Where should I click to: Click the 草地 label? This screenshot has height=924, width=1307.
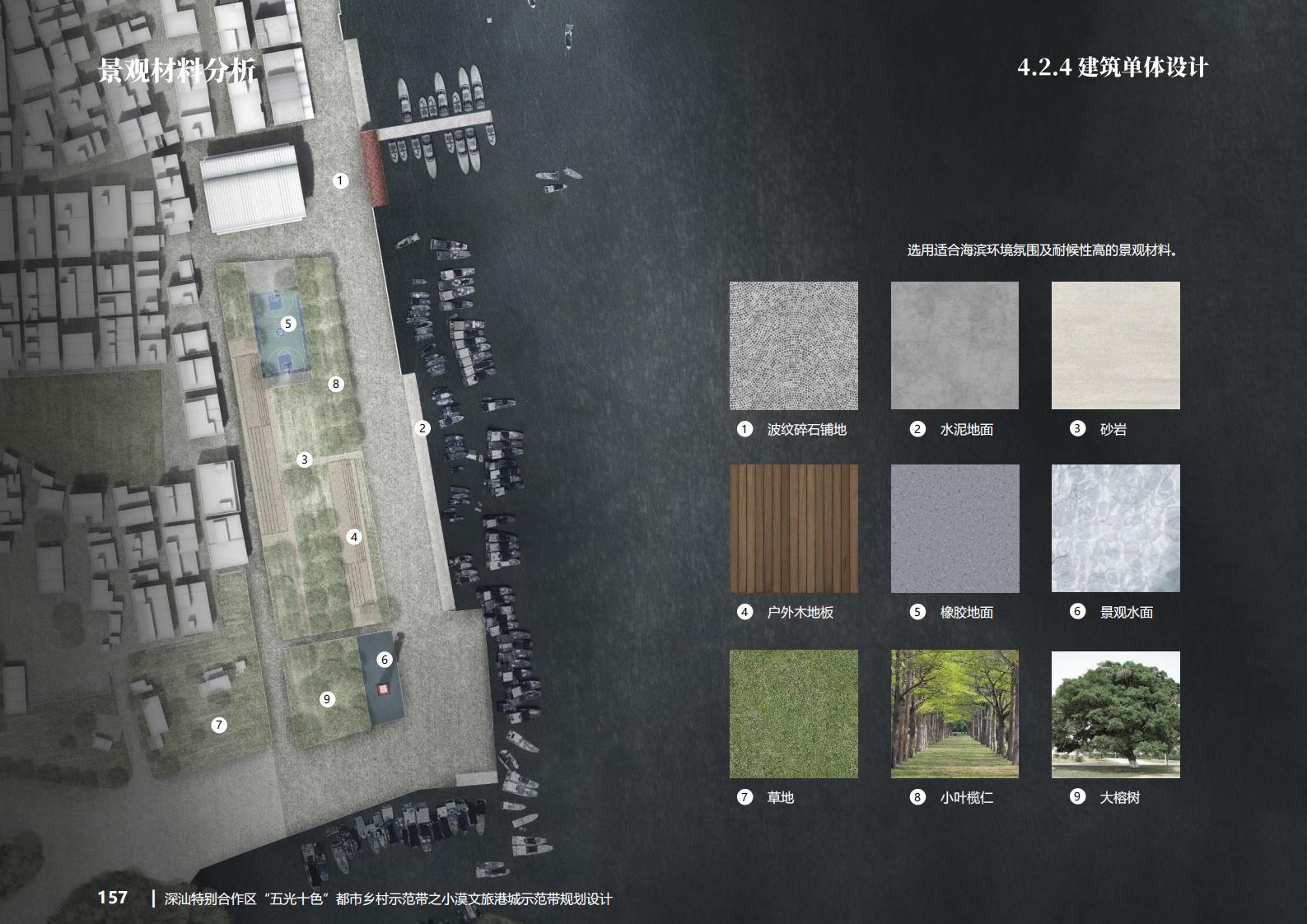(x=781, y=797)
